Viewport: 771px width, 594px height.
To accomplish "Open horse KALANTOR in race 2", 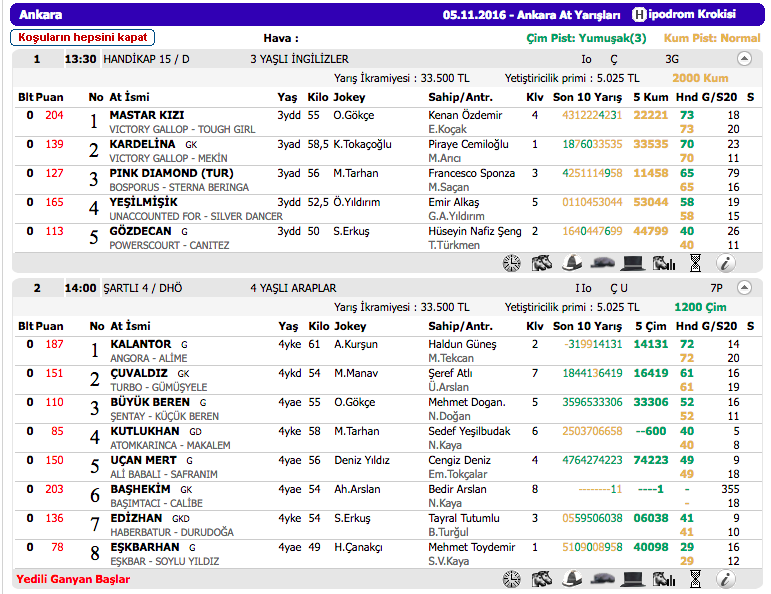I will click(140, 345).
